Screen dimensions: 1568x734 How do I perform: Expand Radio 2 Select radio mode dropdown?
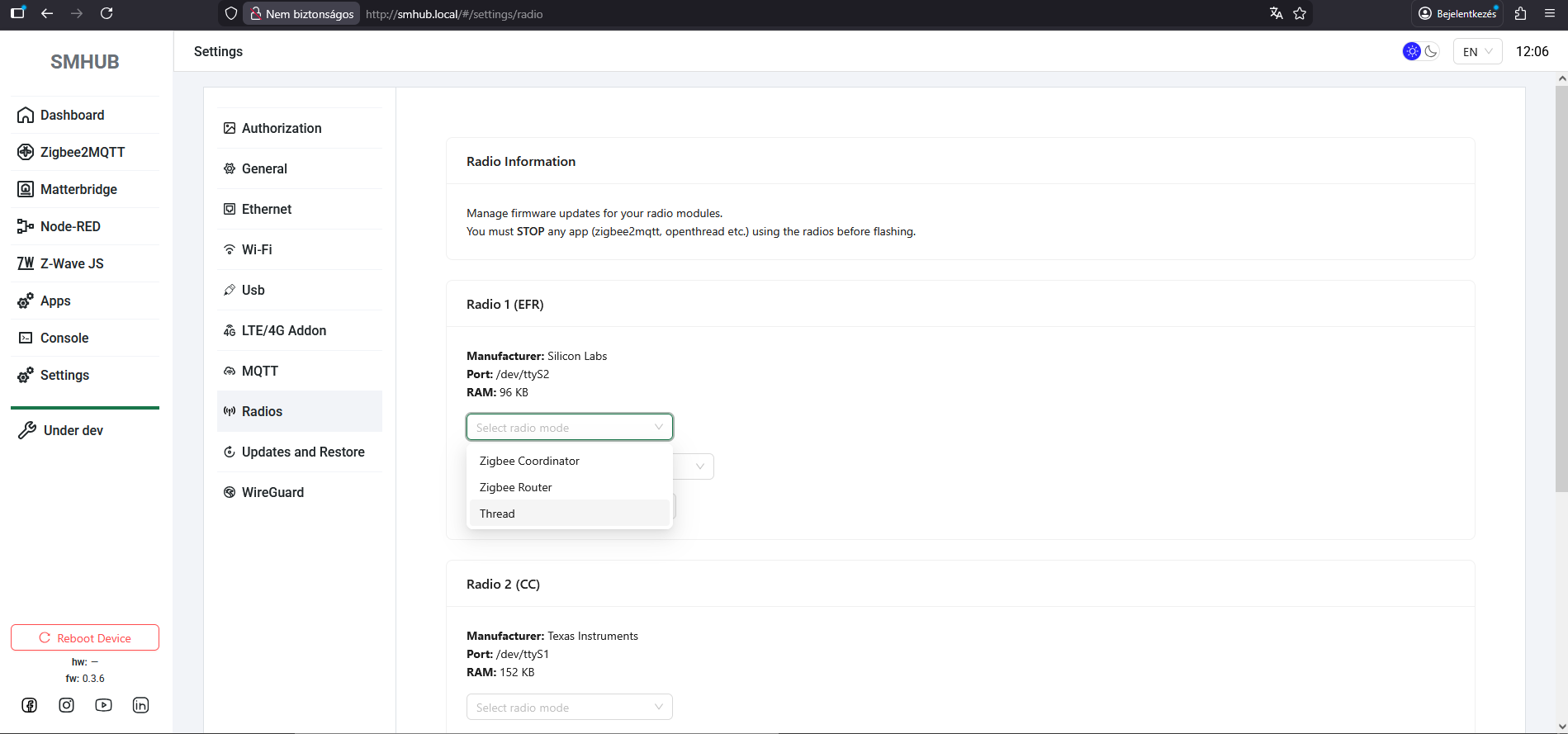(569, 707)
